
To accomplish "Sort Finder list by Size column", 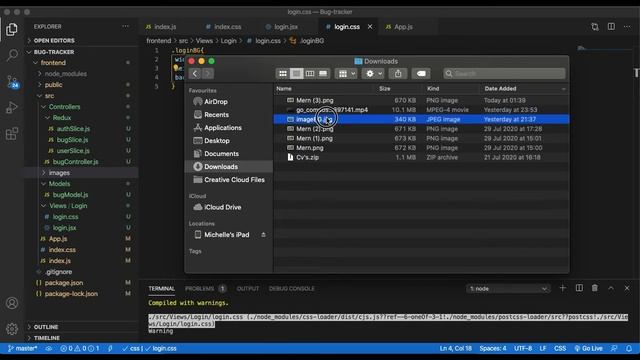I will click(384, 89).
